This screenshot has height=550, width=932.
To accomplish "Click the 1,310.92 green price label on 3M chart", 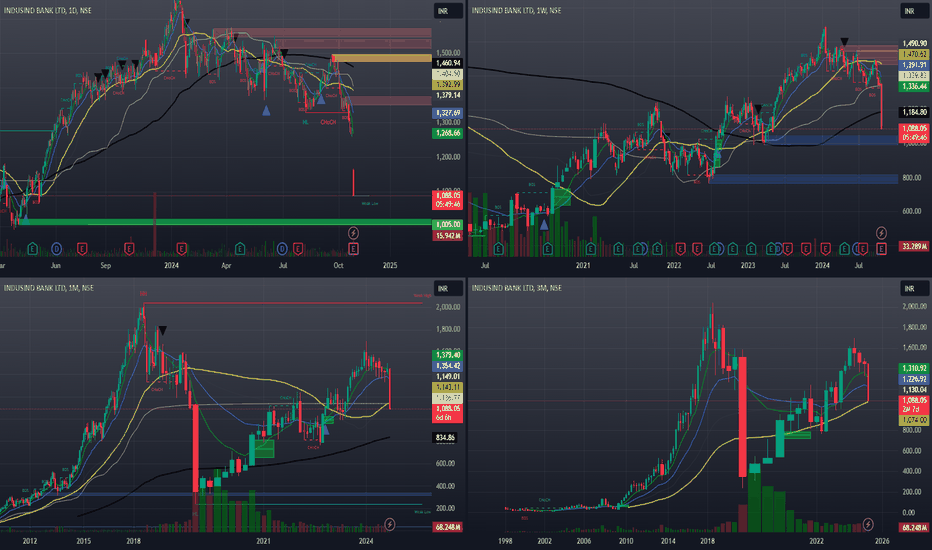I will [x=914, y=368].
